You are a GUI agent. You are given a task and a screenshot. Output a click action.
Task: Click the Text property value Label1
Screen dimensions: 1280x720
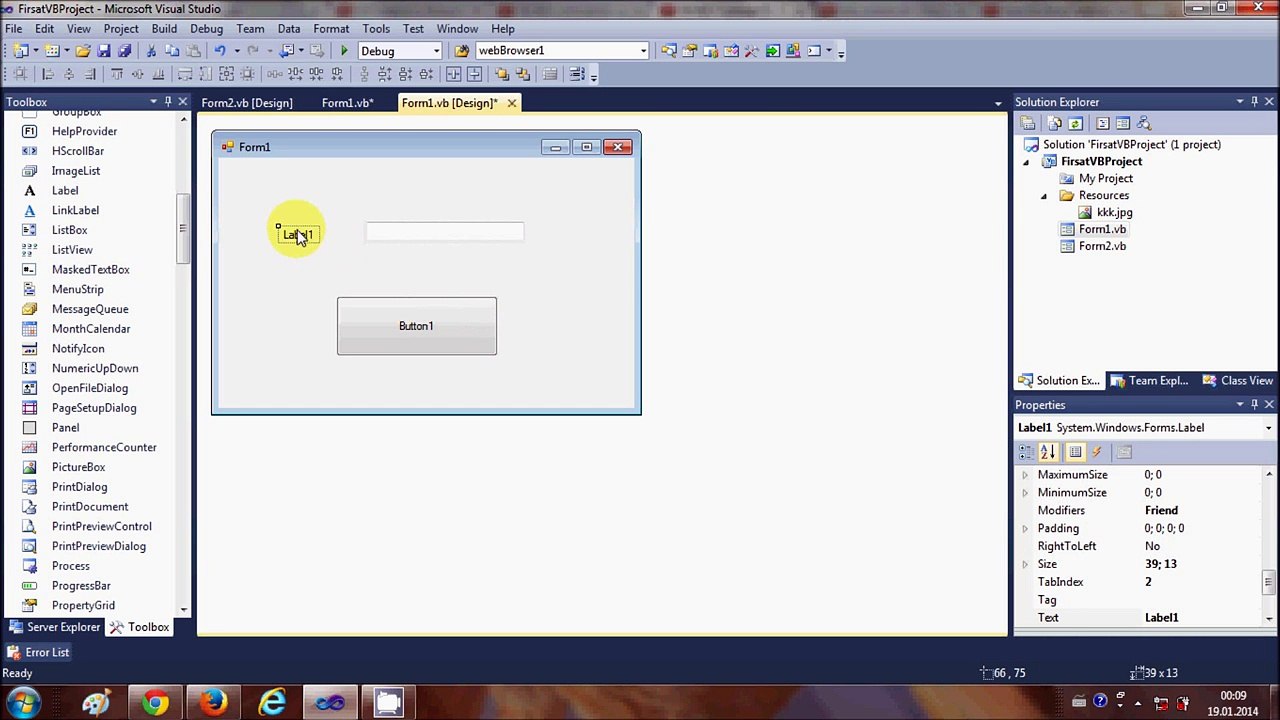tap(1161, 618)
